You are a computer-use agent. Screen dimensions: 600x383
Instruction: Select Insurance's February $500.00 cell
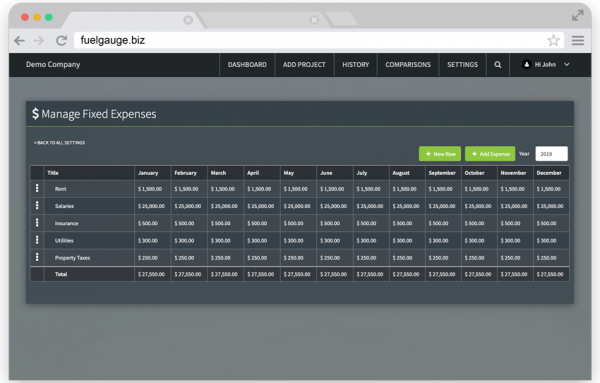point(189,223)
